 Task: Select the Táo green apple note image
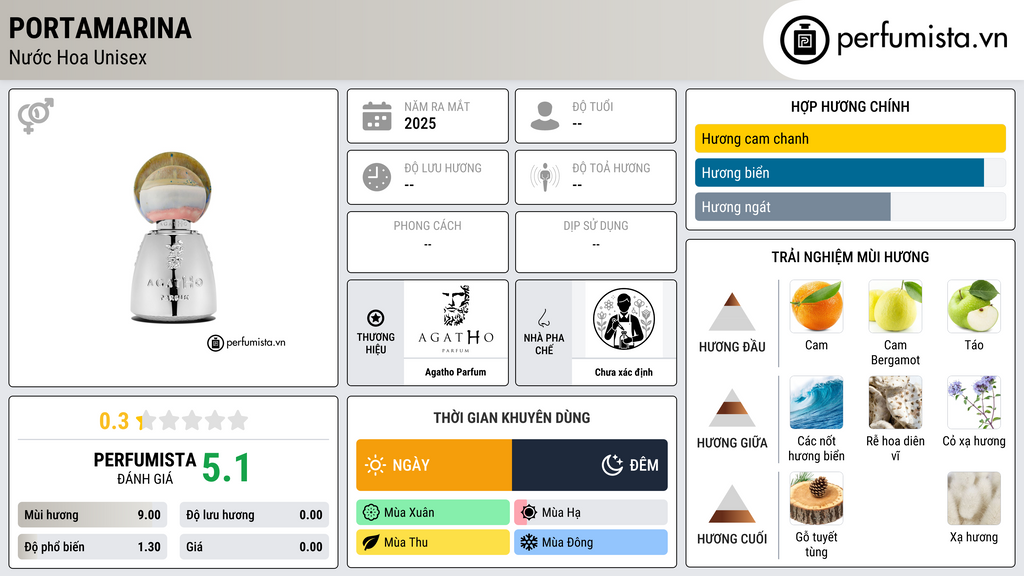[974, 306]
